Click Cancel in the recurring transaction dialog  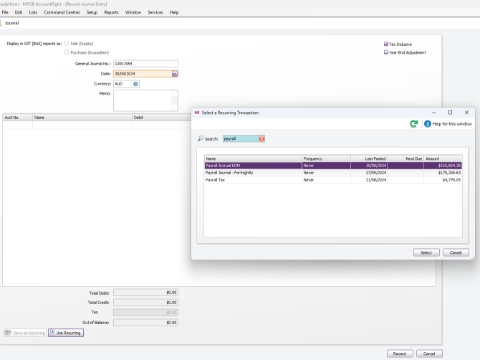click(456, 253)
